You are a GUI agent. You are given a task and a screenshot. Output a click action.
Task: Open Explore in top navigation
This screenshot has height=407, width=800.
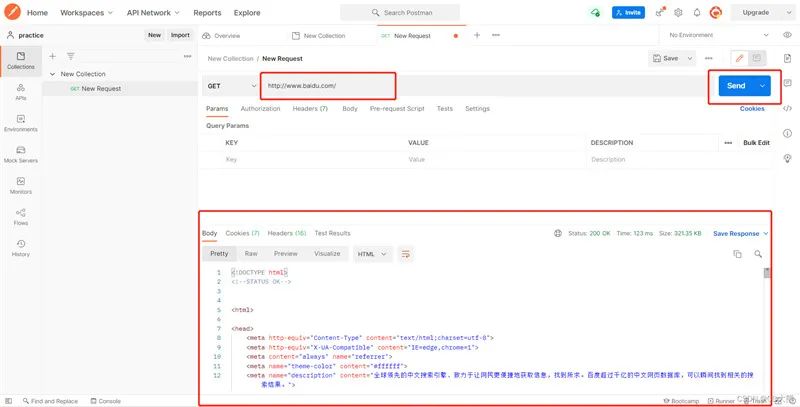pyautogui.click(x=247, y=13)
